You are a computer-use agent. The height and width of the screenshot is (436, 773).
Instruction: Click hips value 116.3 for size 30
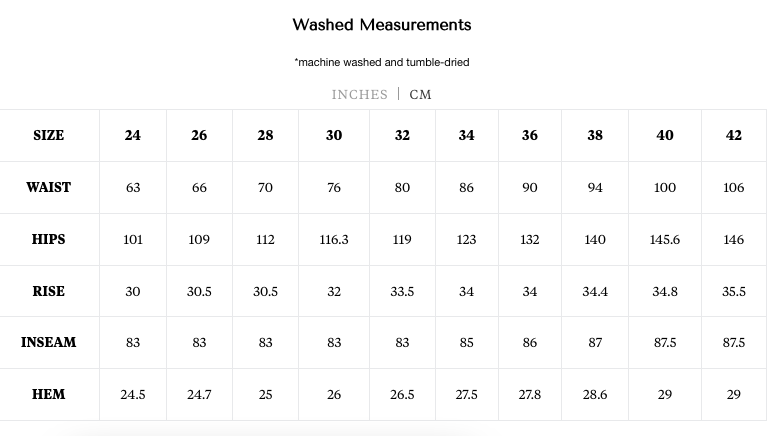click(334, 240)
